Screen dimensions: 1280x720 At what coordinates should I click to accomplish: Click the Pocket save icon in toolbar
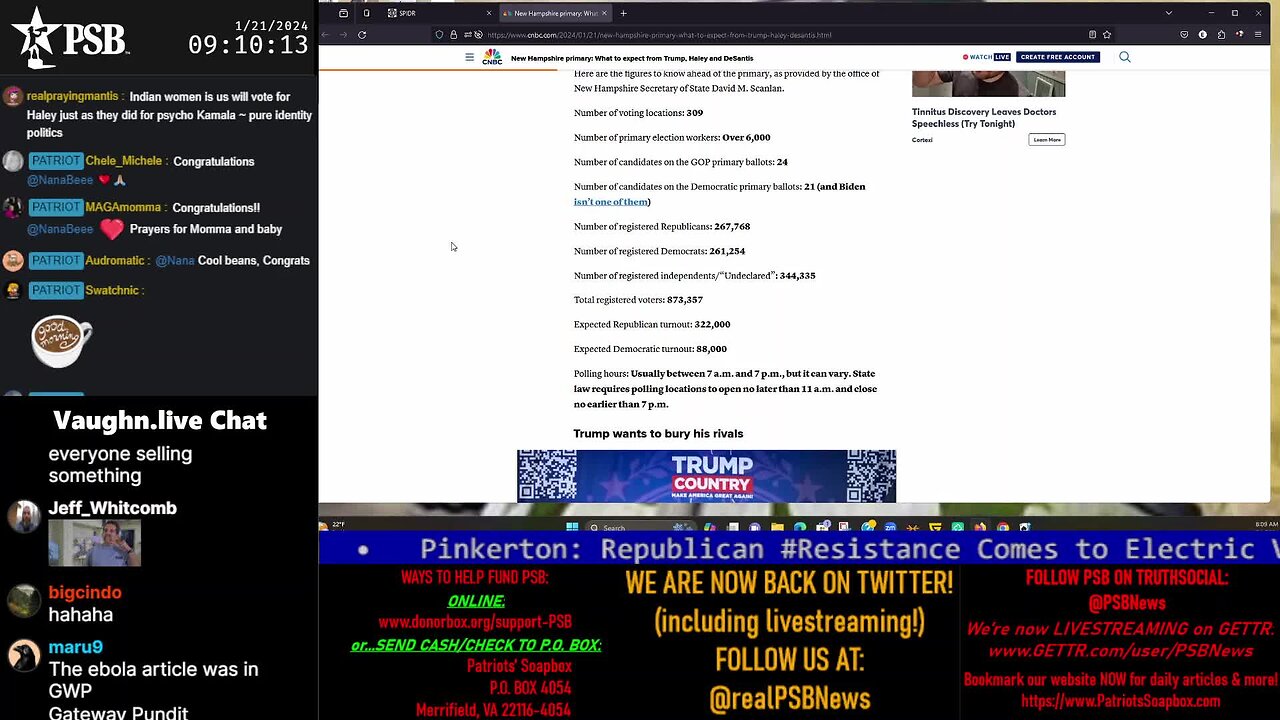[1184, 35]
